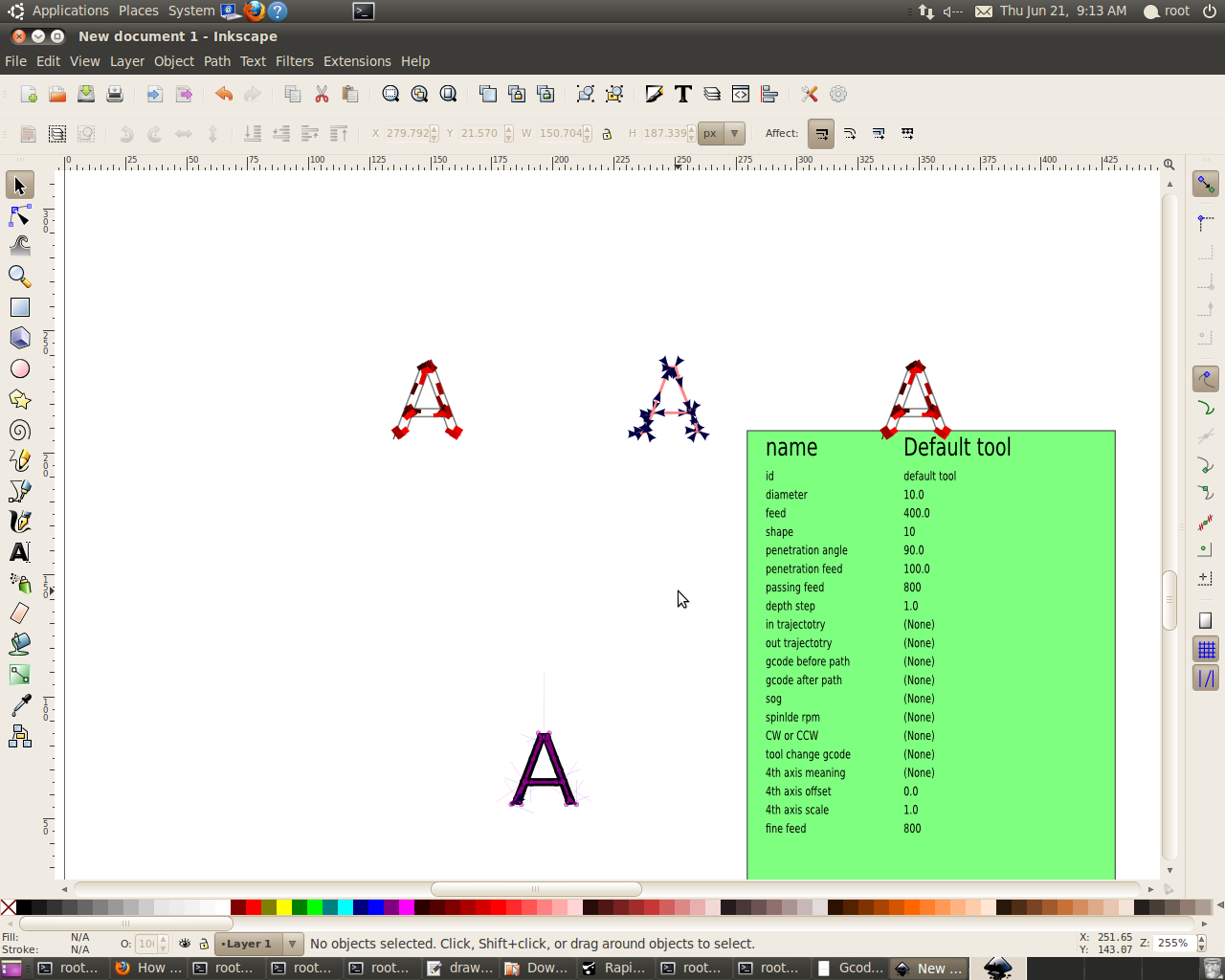This screenshot has height=980, width=1225.
Task: Toggle snapping to grids
Action: [x=1206, y=650]
